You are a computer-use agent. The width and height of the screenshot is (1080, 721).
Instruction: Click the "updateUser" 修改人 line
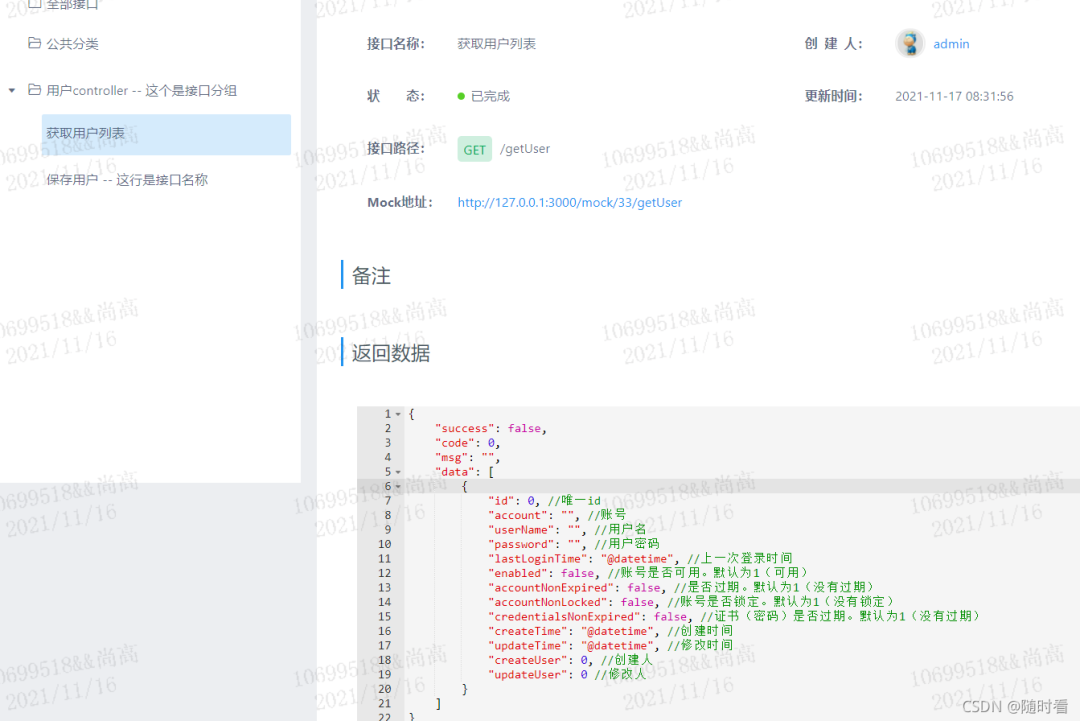(x=567, y=674)
